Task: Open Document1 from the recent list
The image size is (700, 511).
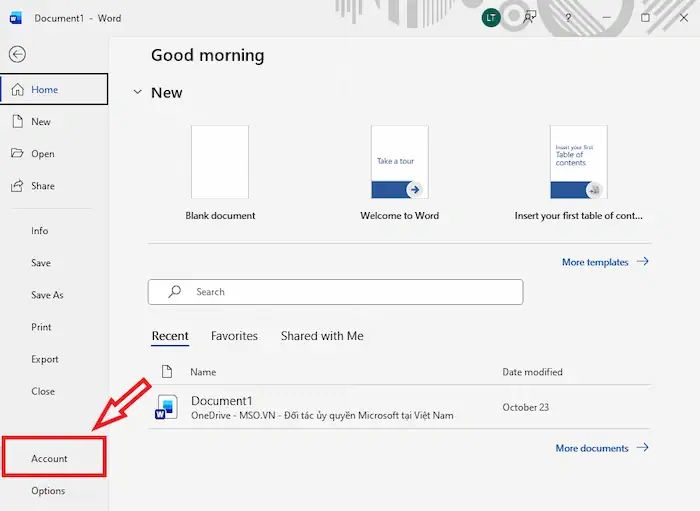Action: [x=220, y=401]
